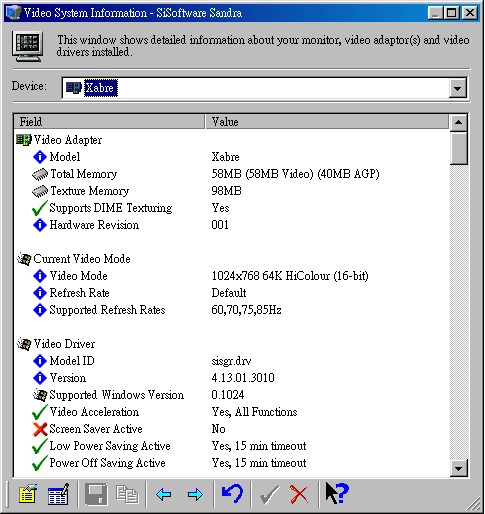
Task: Click the yellow clipboard options icon
Action: [28, 494]
